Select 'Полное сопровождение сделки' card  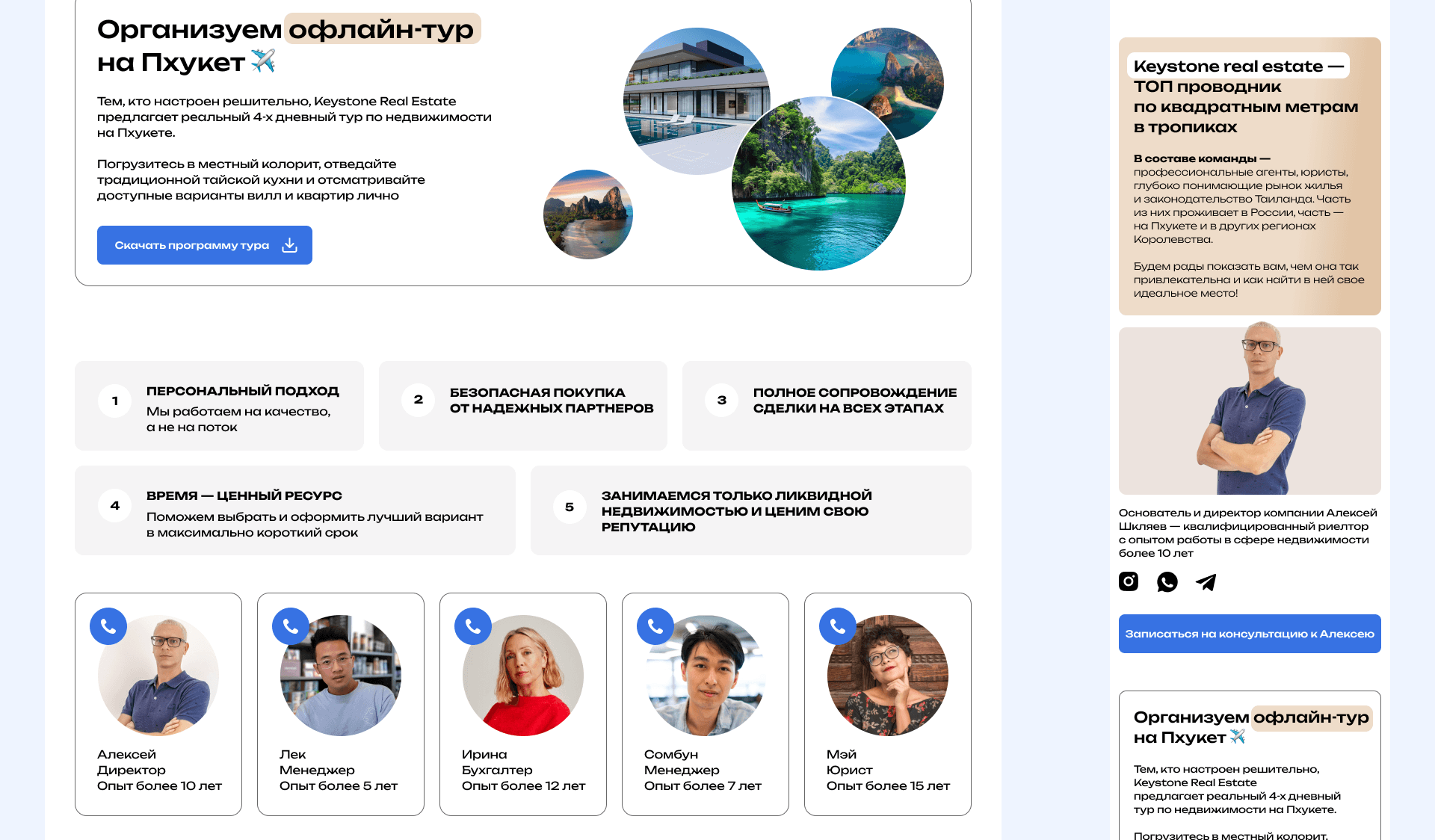[x=827, y=406]
